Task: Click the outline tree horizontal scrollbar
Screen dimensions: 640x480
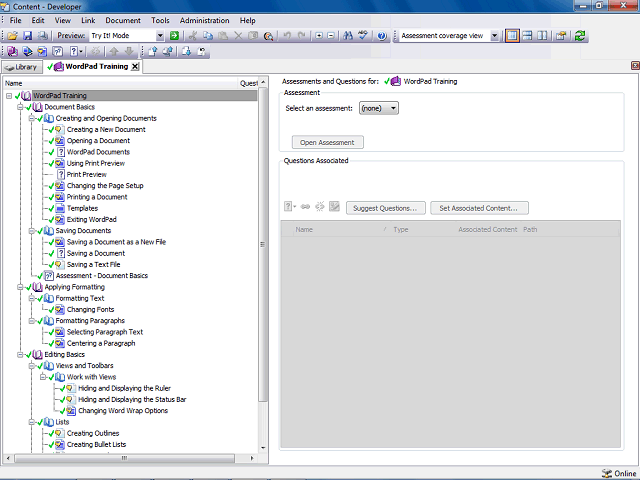Action: 124,458
